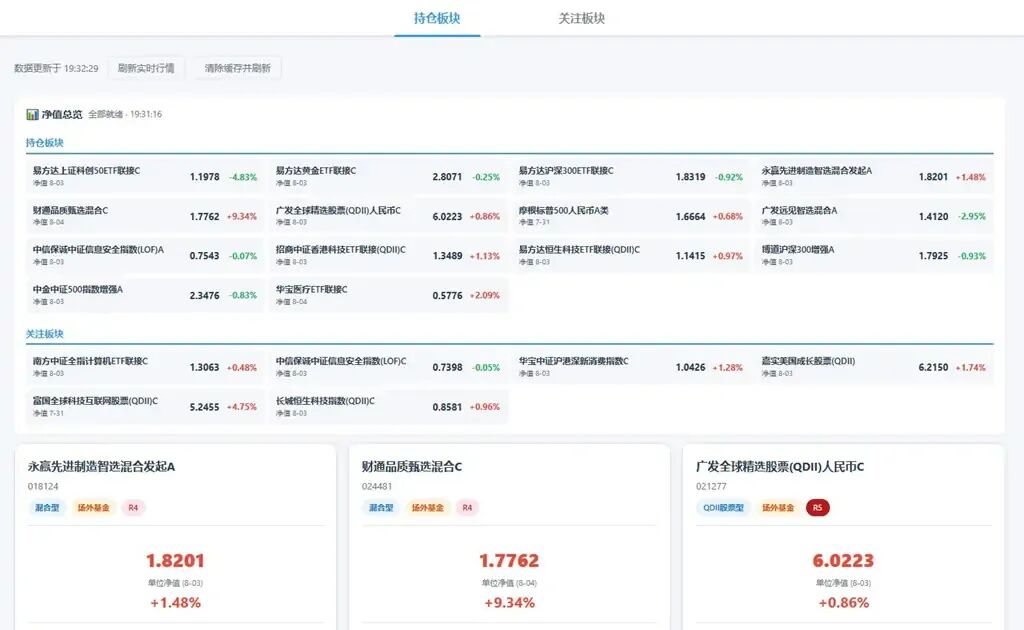Click fund code 024481

pyautogui.click(x=377, y=486)
